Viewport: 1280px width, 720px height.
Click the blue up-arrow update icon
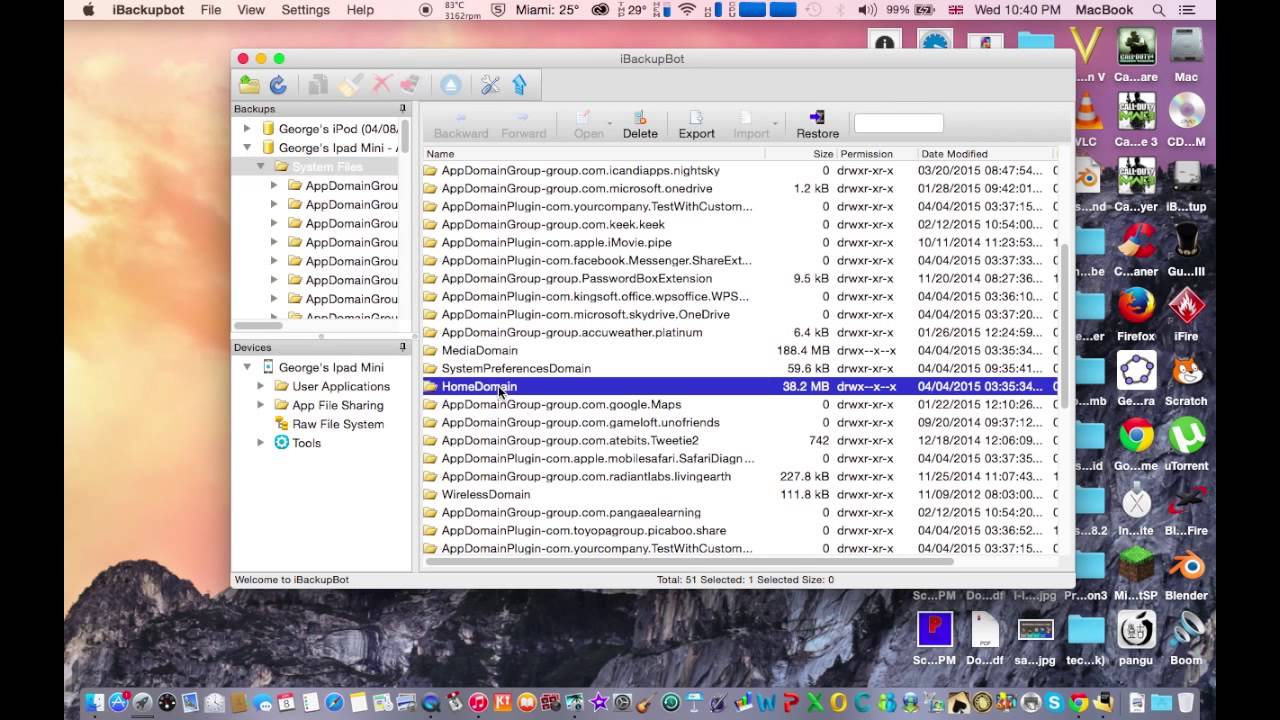coord(519,85)
